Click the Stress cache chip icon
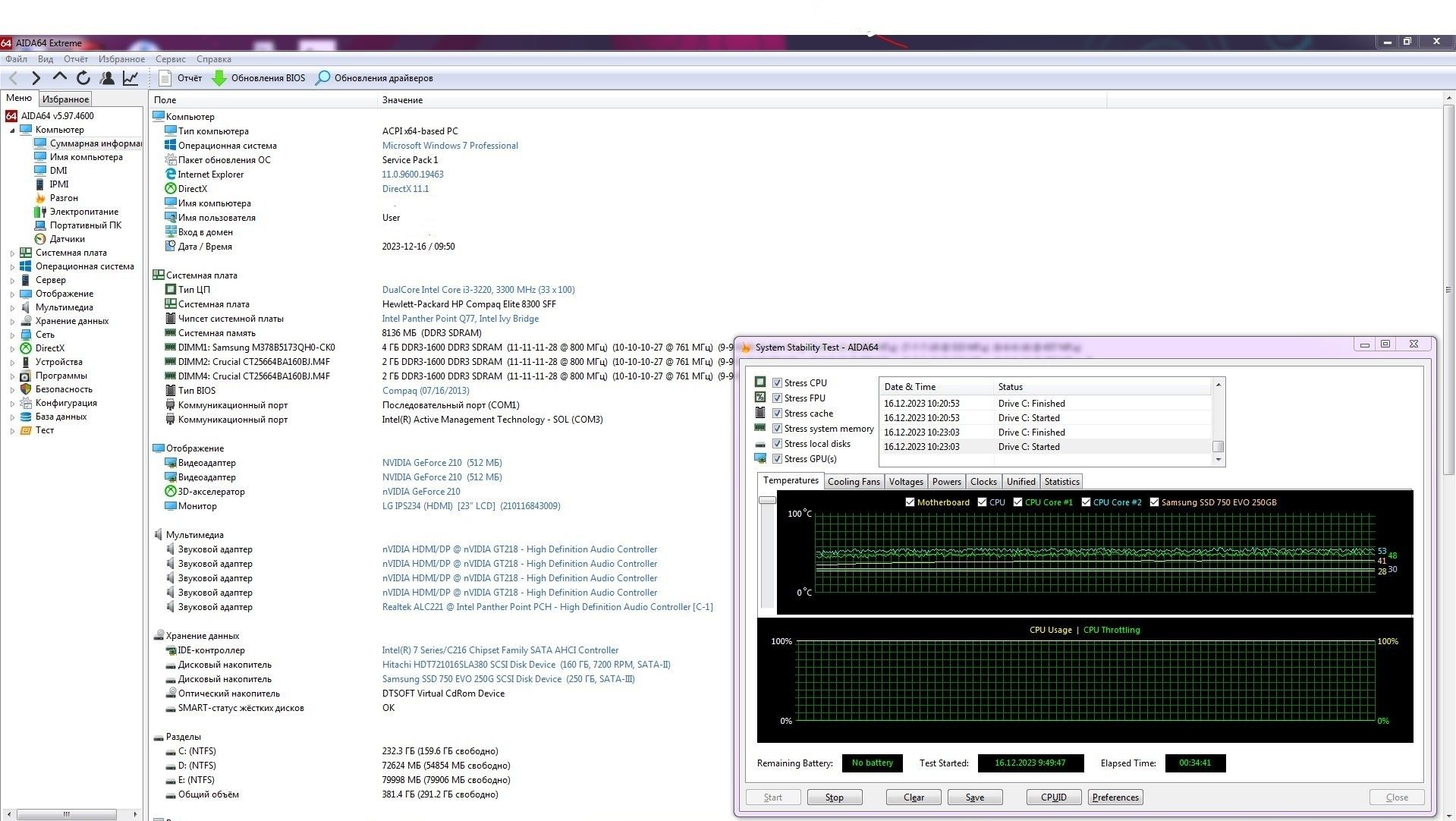This screenshot has width=1456, height=821. pyautogui.click(x=760, y=413)
